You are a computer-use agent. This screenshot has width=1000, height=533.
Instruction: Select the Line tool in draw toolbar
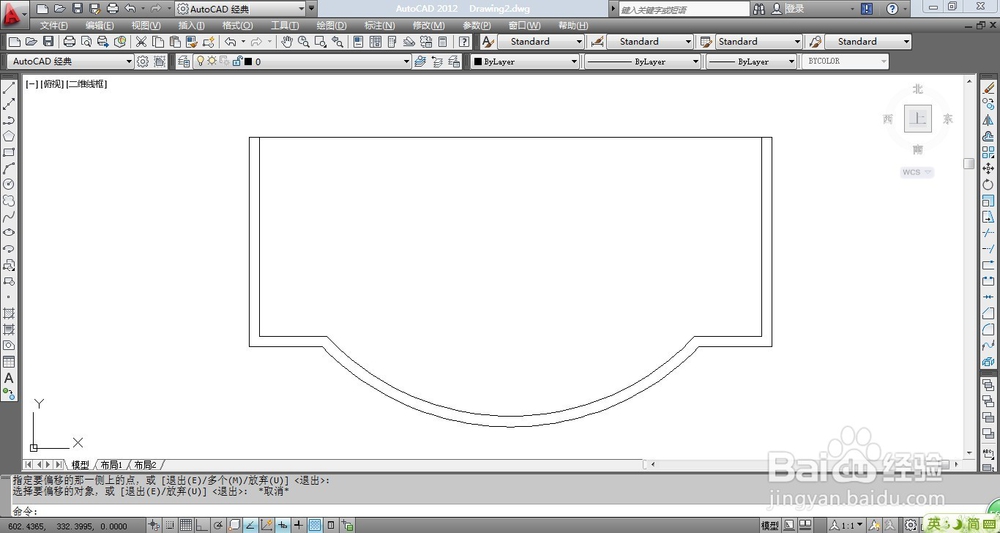9,87
